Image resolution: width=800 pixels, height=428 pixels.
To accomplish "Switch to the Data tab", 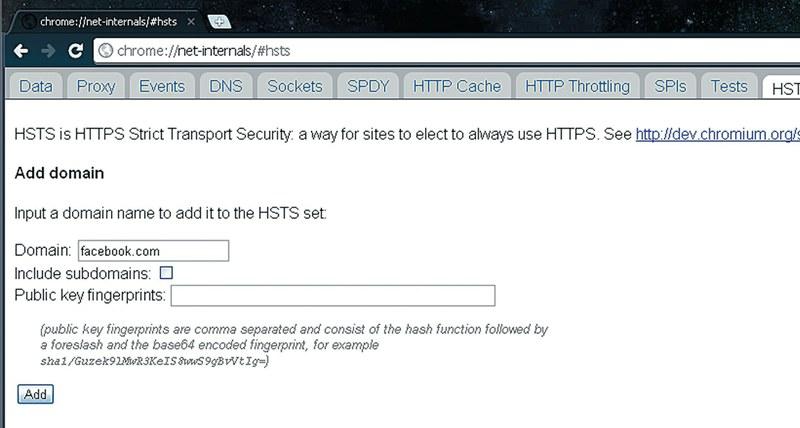I will [x=35, y=87].
